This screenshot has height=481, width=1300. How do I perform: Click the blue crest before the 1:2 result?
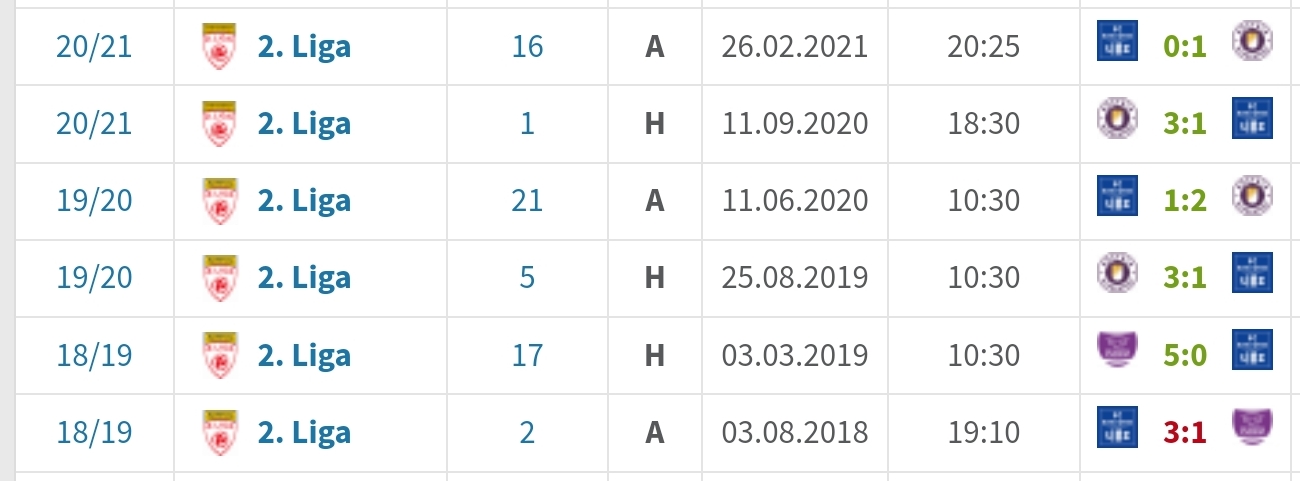(1111, 198)
